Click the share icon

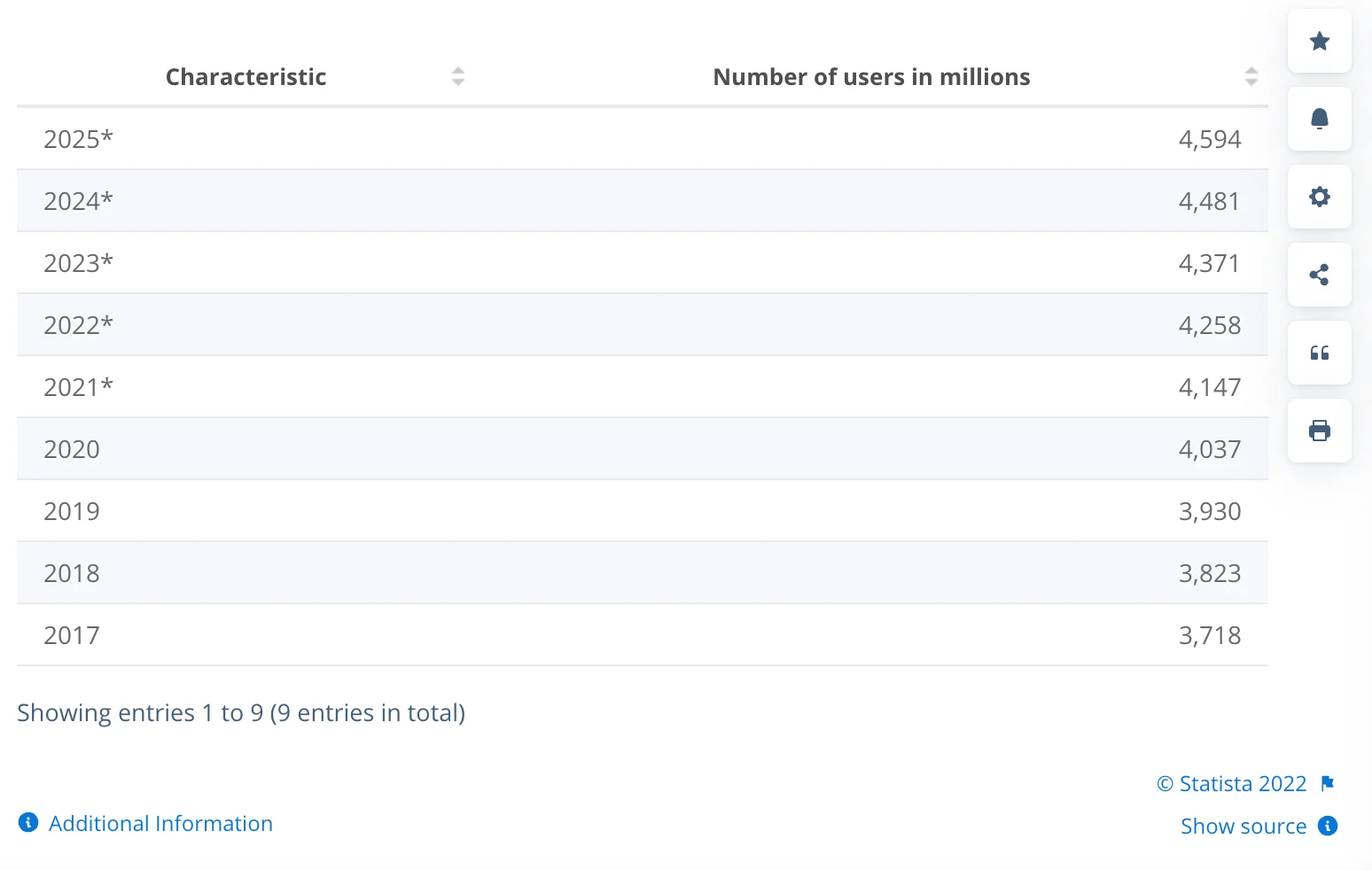[x=1320, y=275]
